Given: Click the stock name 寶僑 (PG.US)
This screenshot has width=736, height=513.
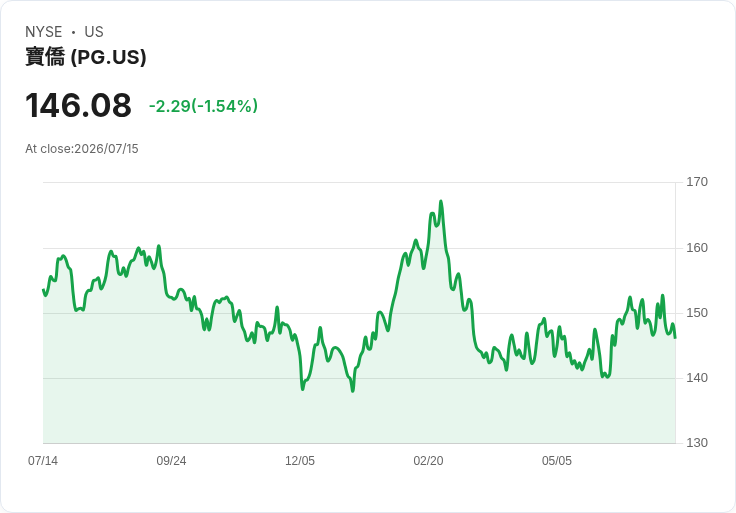Looking at the screenshot, I should pos(85,57).
